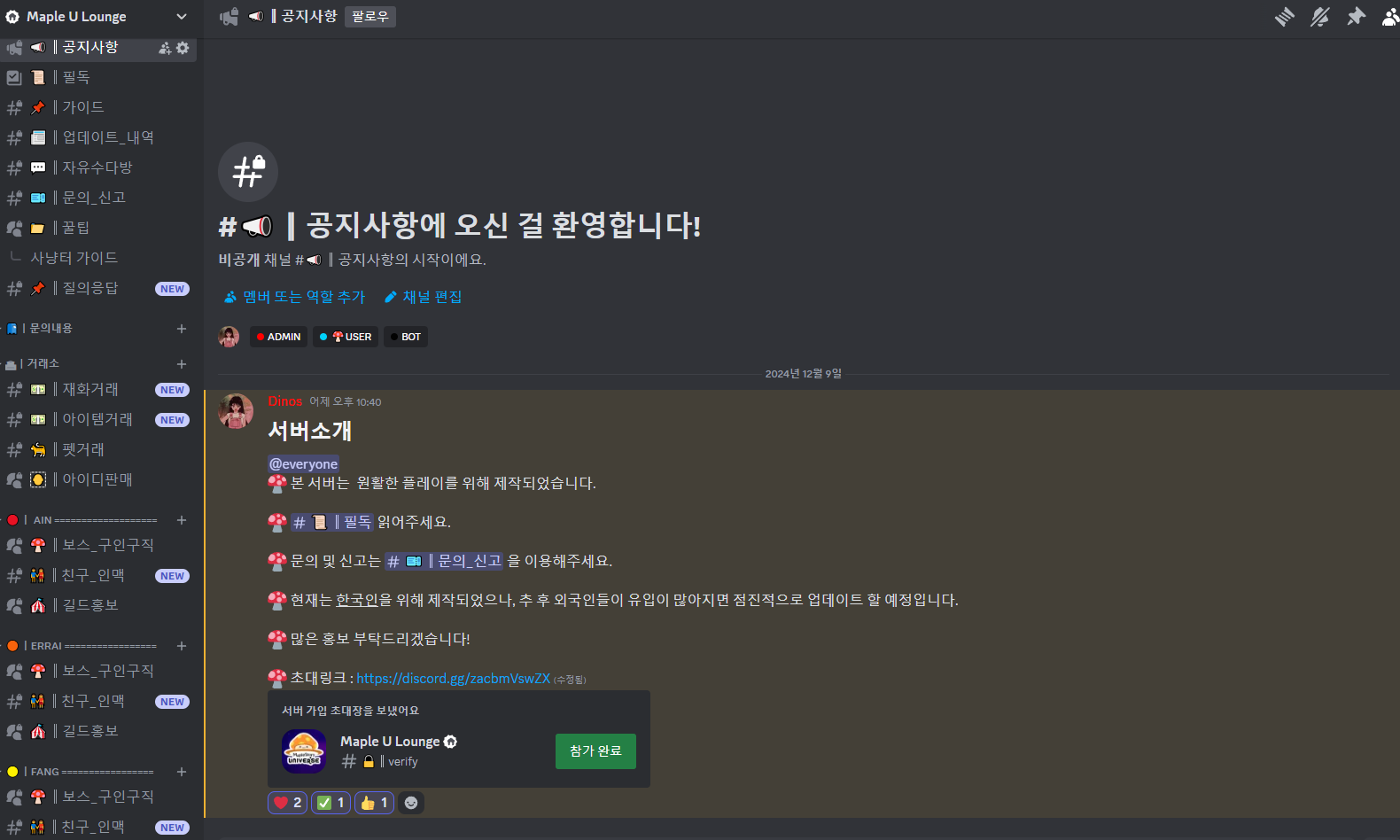Open settings gear for 공지사항 channel
The image size is (1400, 840).
tap(183, 48)
